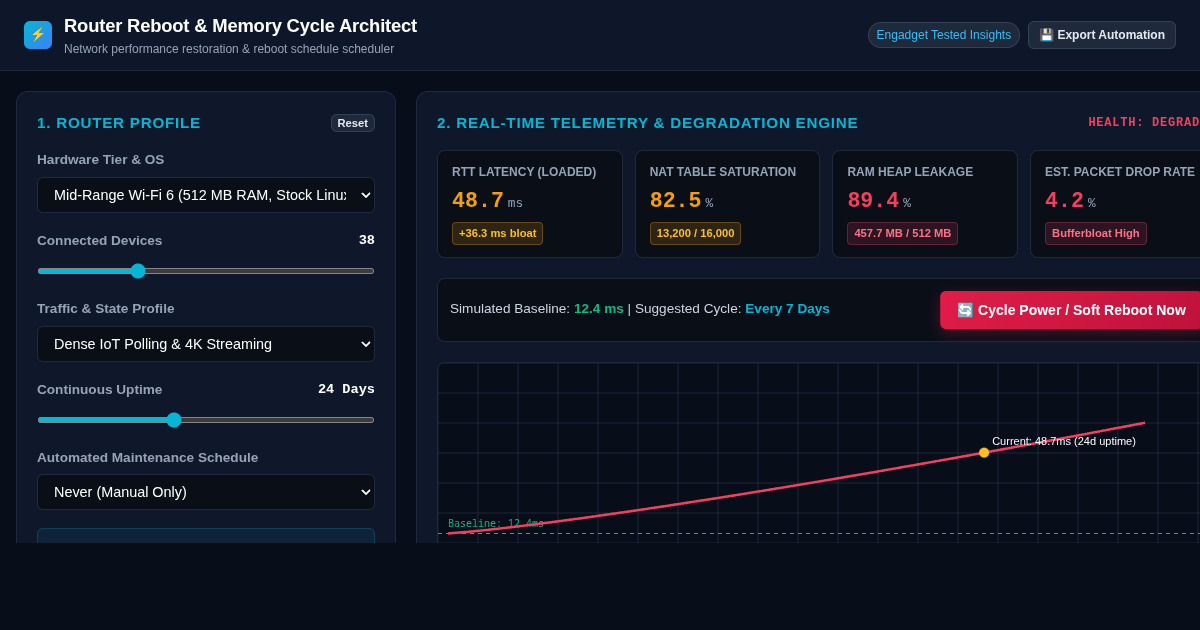The height and width of the screenshot is (630, 1200).
Task: Click the +36.3 ms bloat badge
Action: (x=497, y=233)
